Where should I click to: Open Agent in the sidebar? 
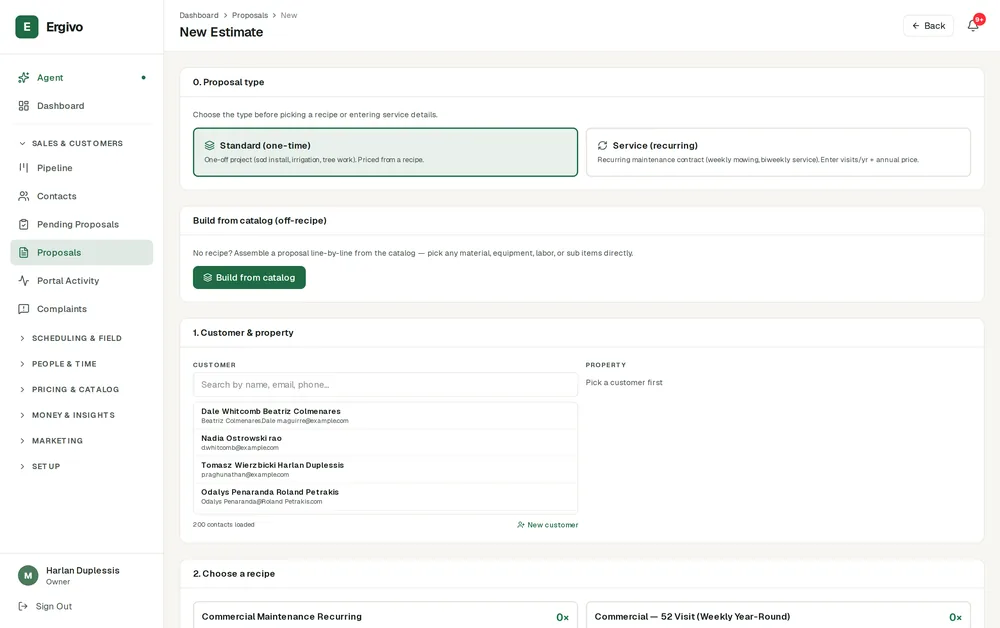click(x=82, y=78)
